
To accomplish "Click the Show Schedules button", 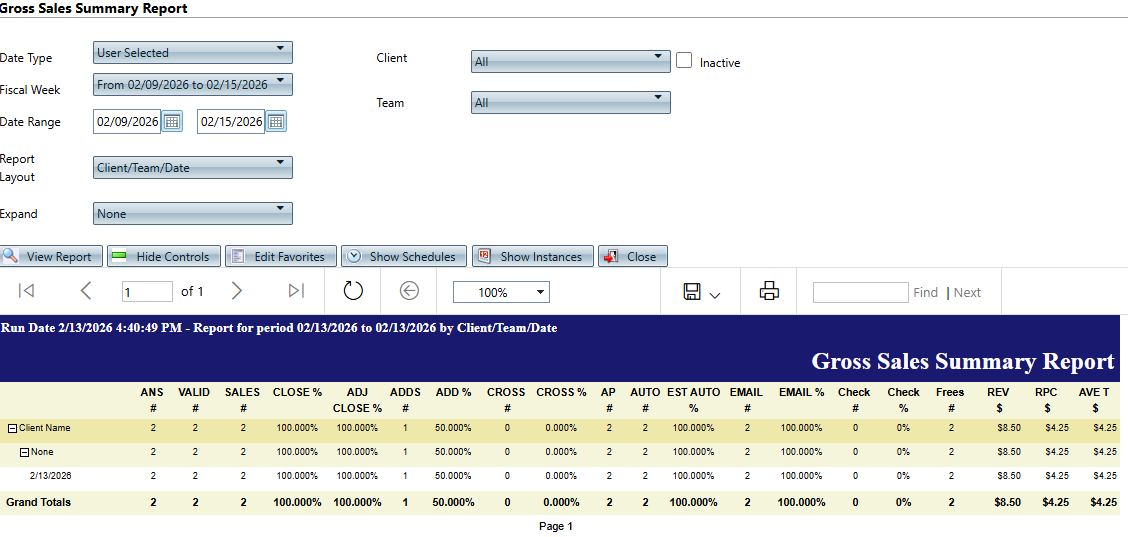I will [401, 257].
